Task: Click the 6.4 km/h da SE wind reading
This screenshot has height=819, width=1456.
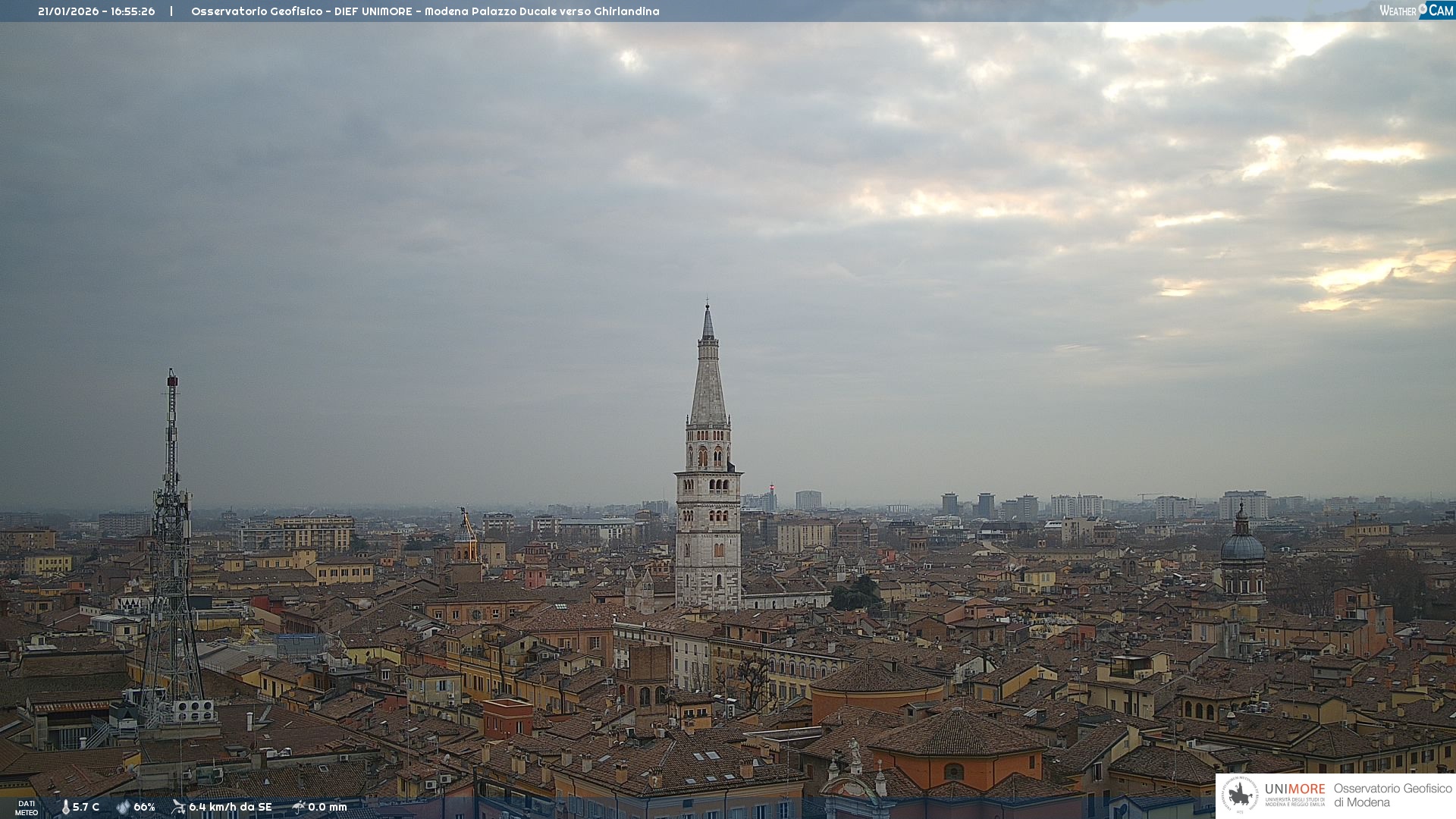Action: click(x=230, y=807)
